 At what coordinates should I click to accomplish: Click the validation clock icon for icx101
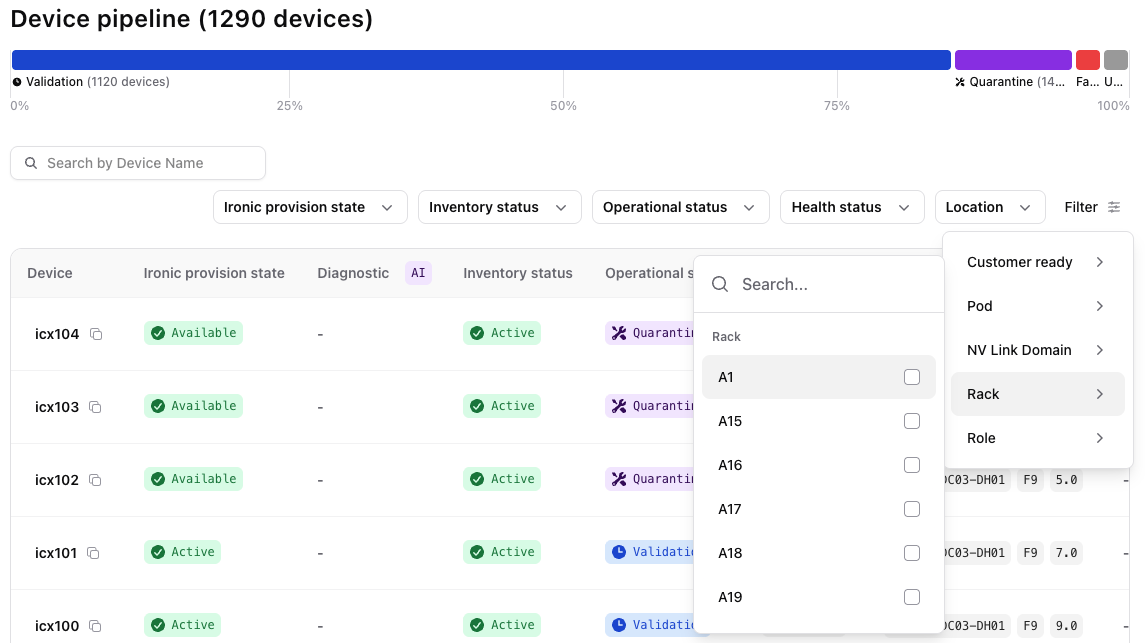click(619, 552)
